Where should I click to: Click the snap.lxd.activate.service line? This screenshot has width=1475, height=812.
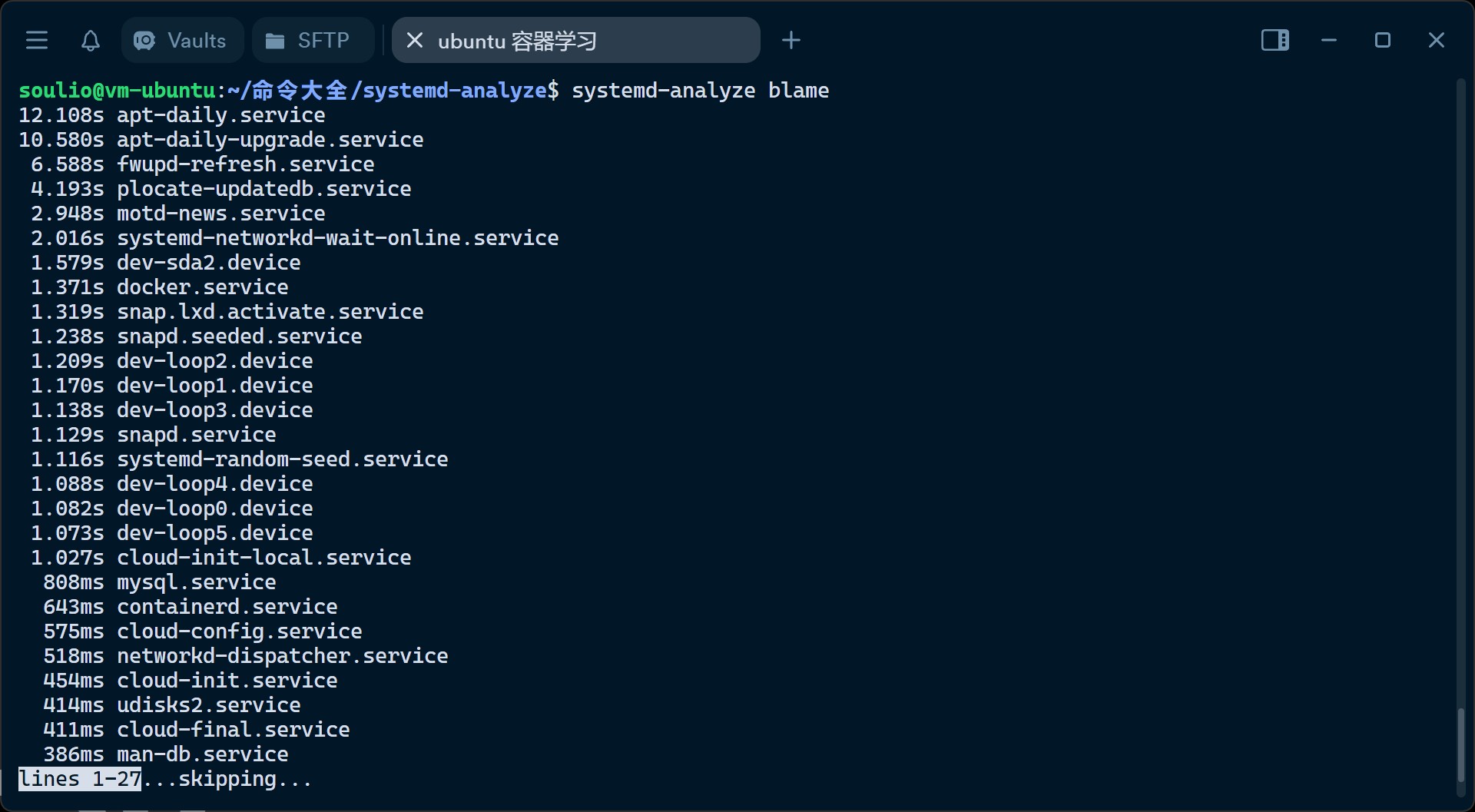pyautogui.click(x=227, y=312)
